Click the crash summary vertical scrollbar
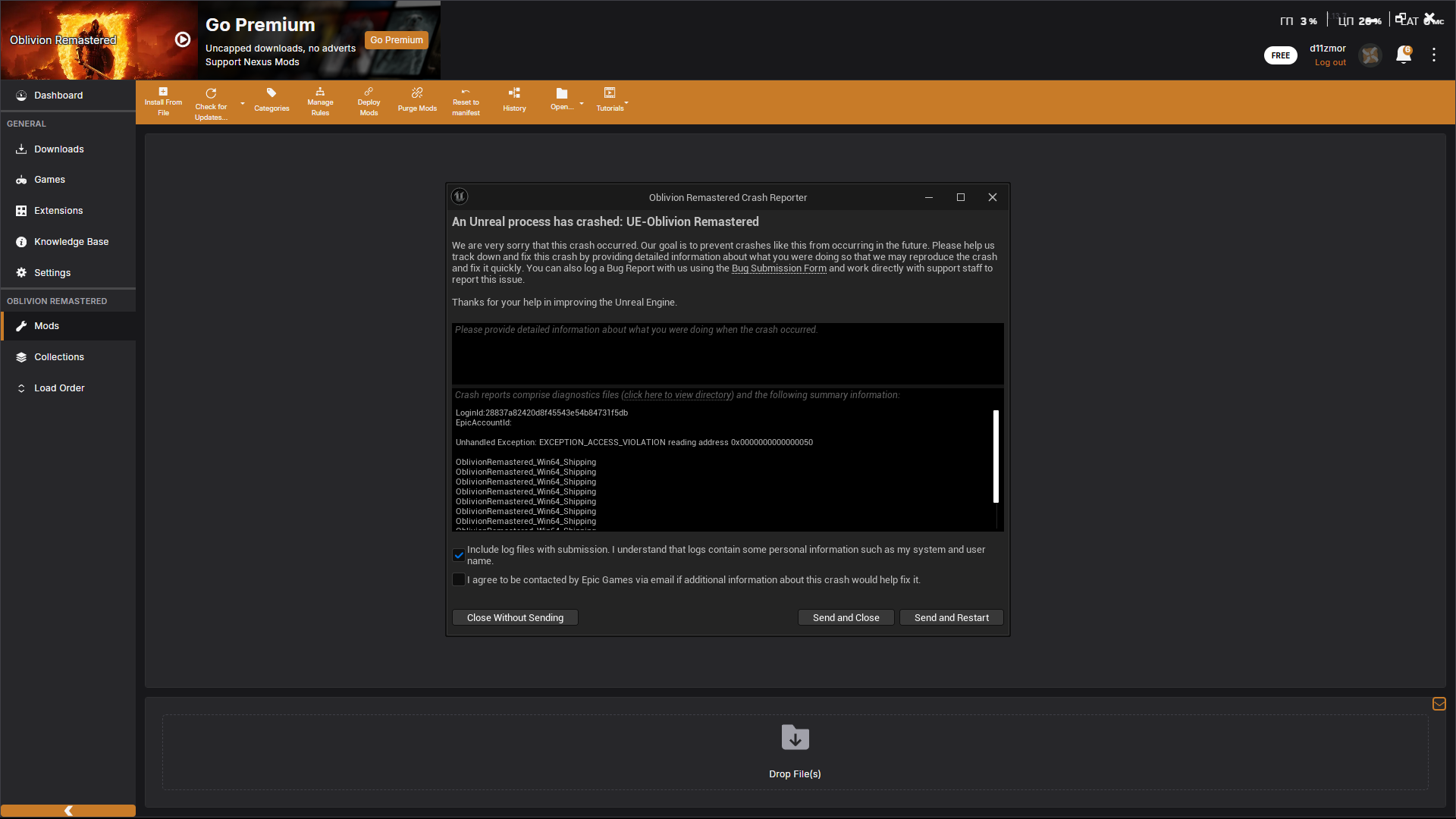 pos(996,457)
